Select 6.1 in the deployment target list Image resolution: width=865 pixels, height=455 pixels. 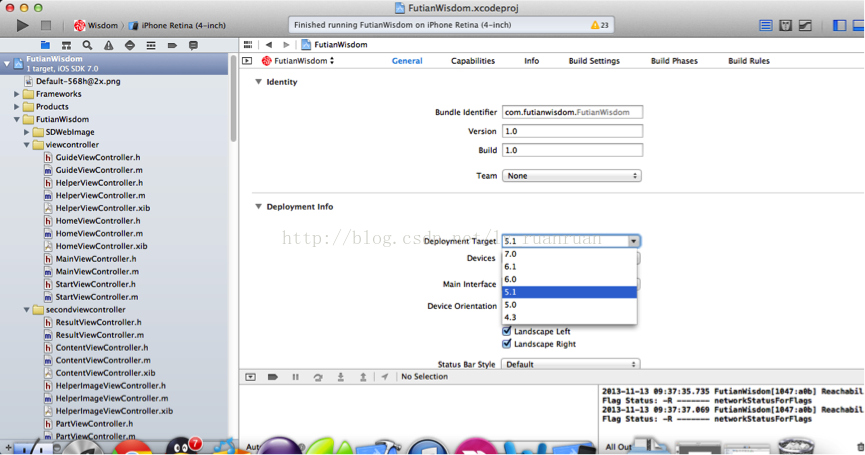[569, 267]
